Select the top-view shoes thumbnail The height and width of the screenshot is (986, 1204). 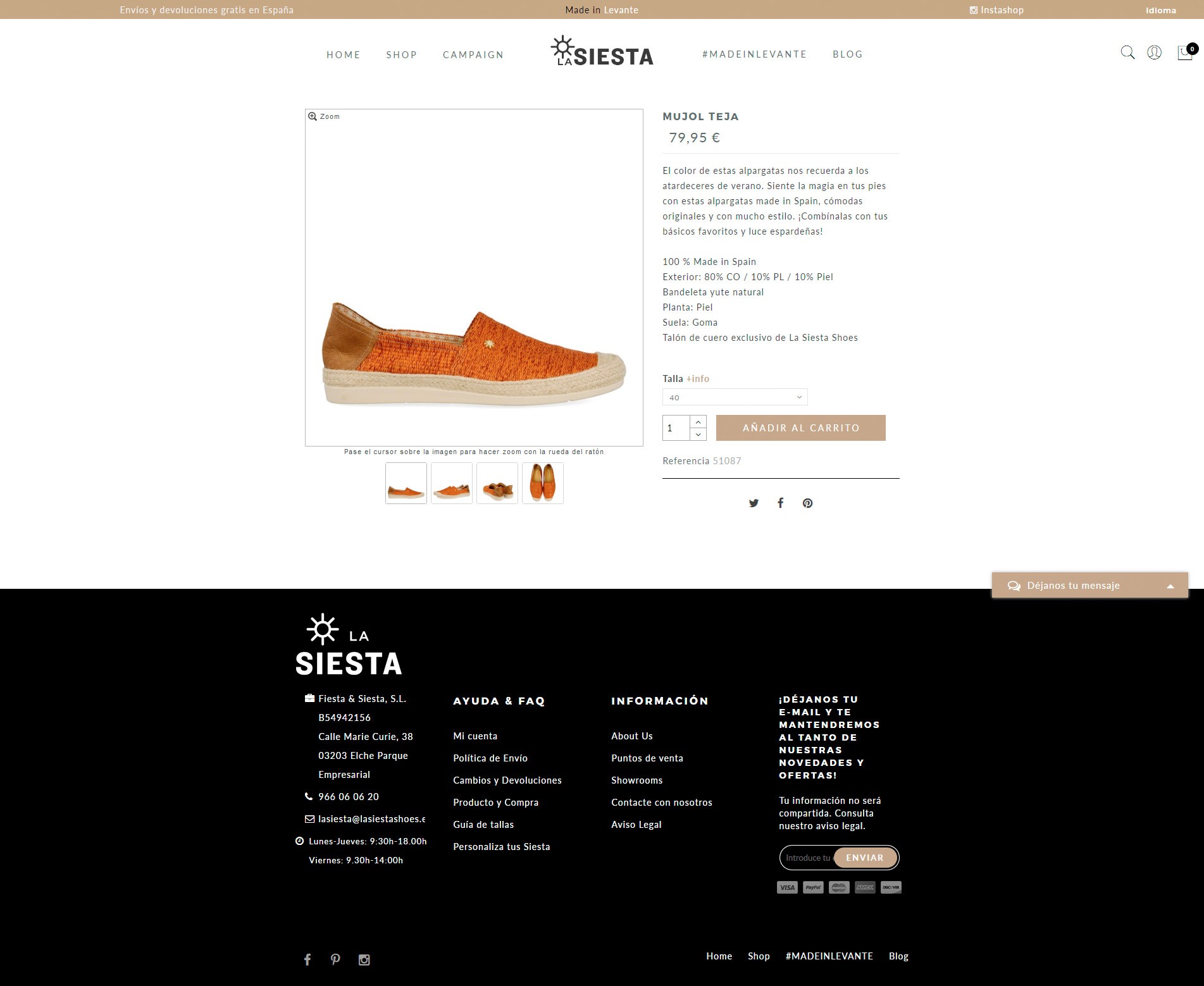(542, 483)
